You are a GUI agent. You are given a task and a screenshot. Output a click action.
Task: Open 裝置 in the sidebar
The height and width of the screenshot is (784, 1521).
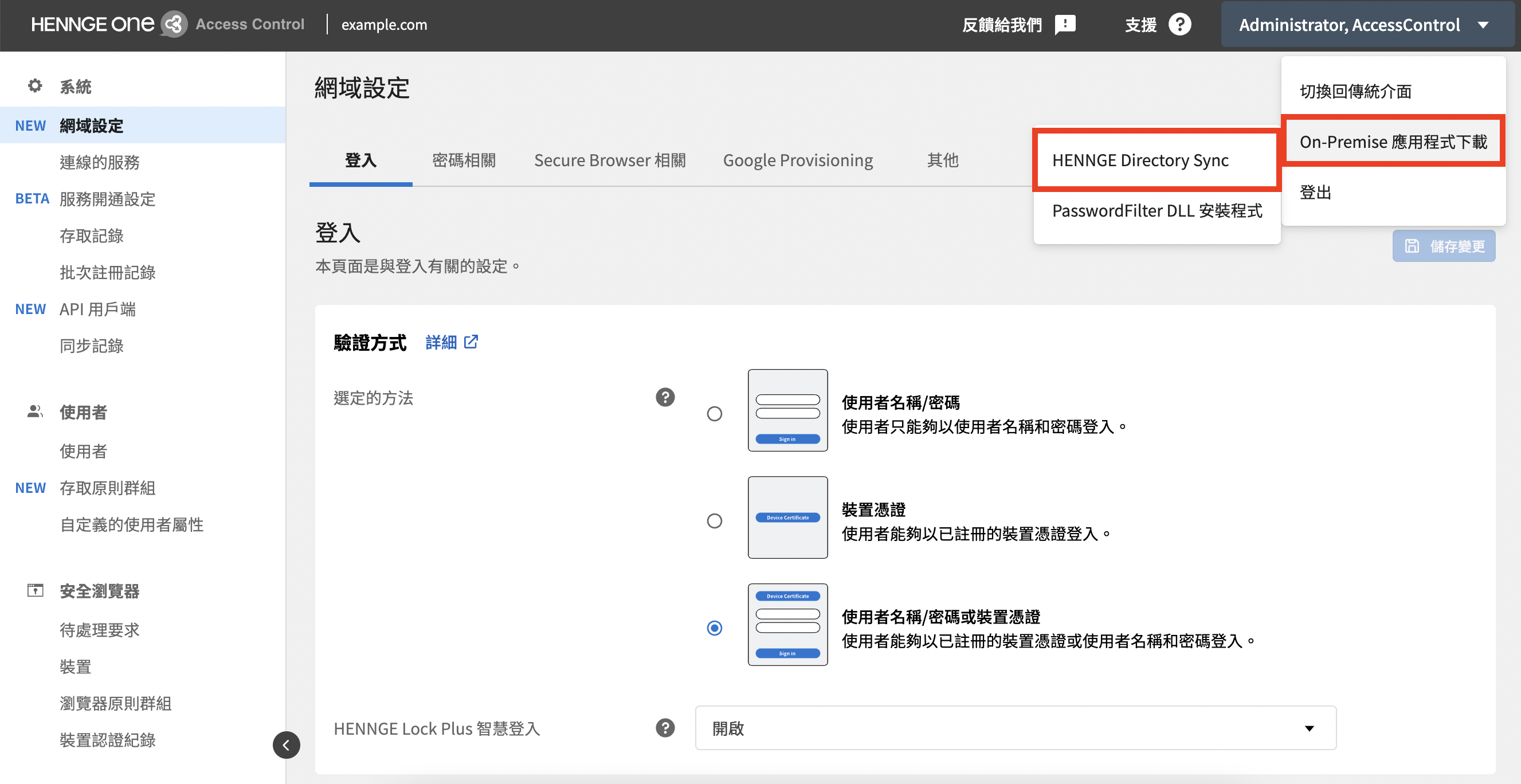point(75,667)
